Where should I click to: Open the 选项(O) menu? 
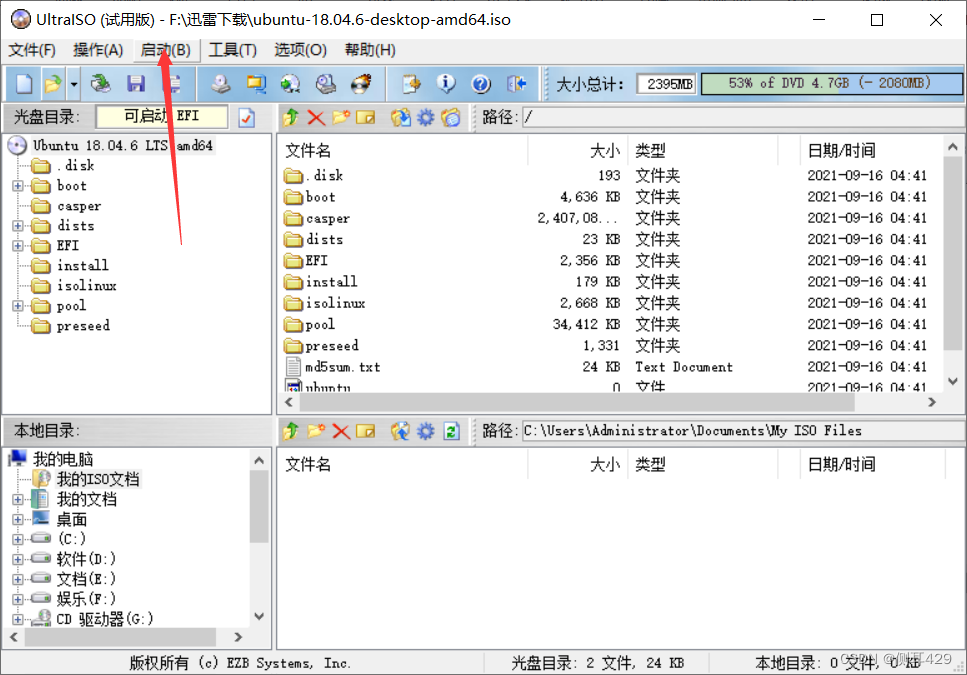[x=300, y=50]
